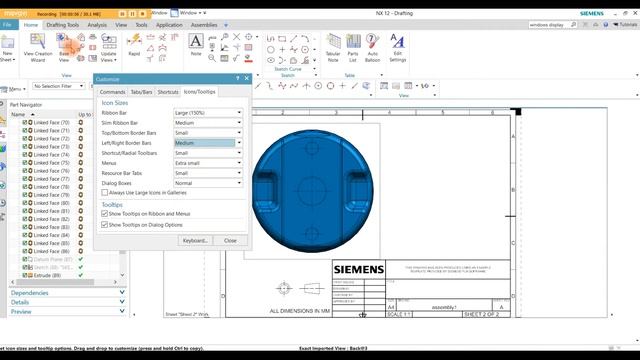Select the line sketch curve tool

tap(293, 39)
